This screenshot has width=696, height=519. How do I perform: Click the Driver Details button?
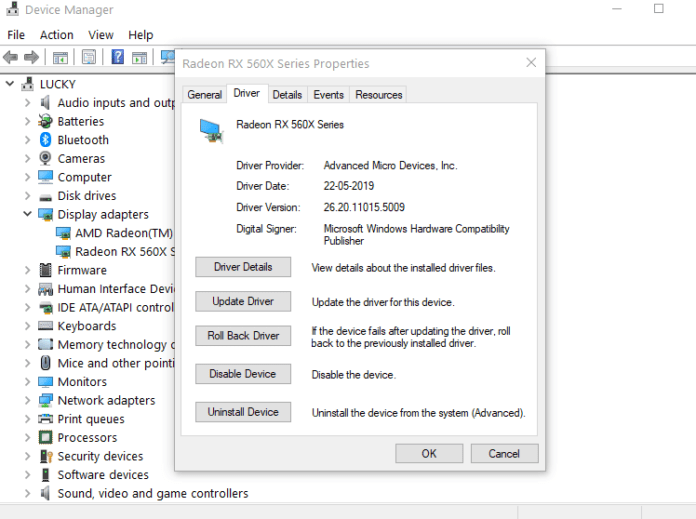point(243,267)
